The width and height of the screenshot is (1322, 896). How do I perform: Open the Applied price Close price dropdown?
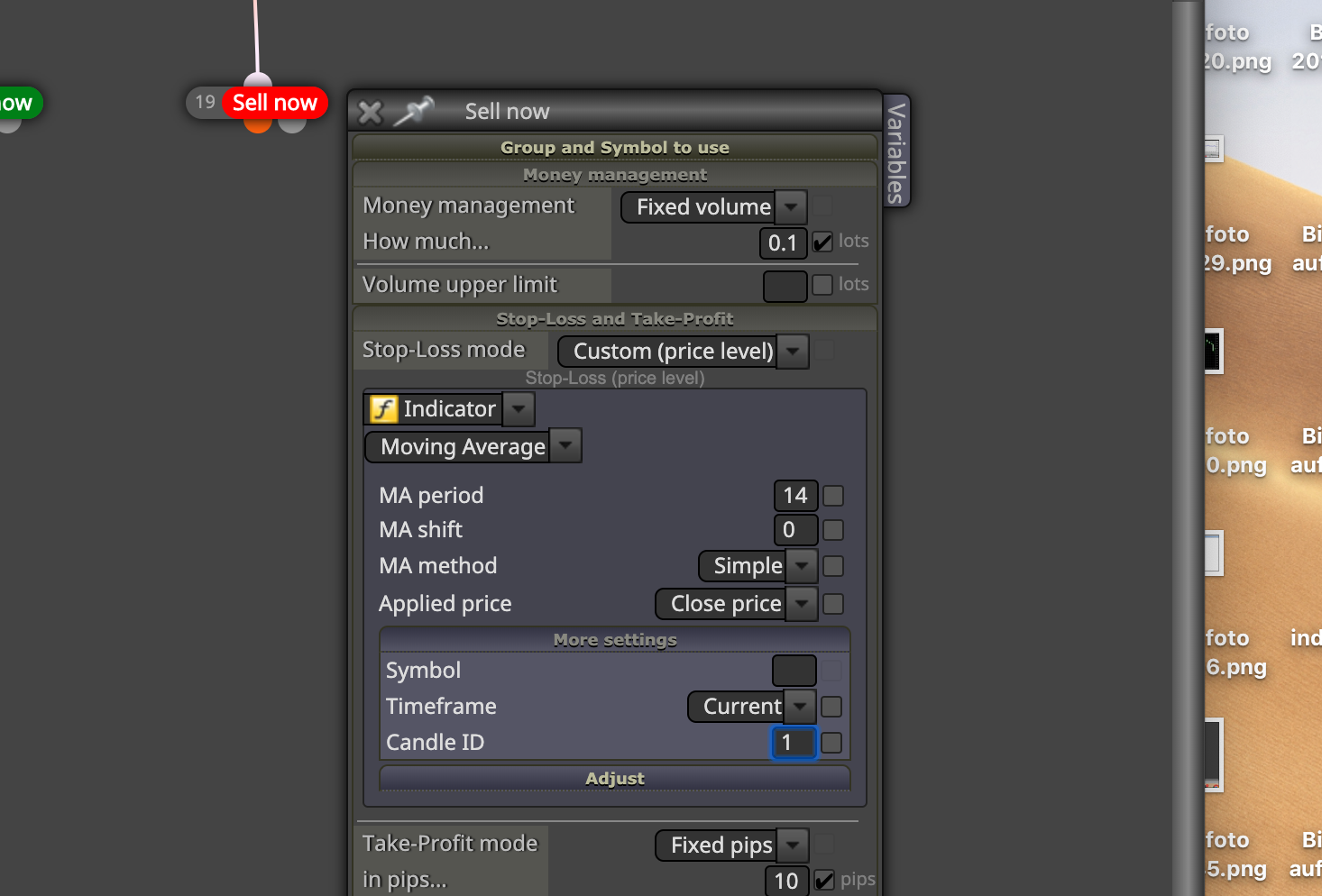[736, 604]
